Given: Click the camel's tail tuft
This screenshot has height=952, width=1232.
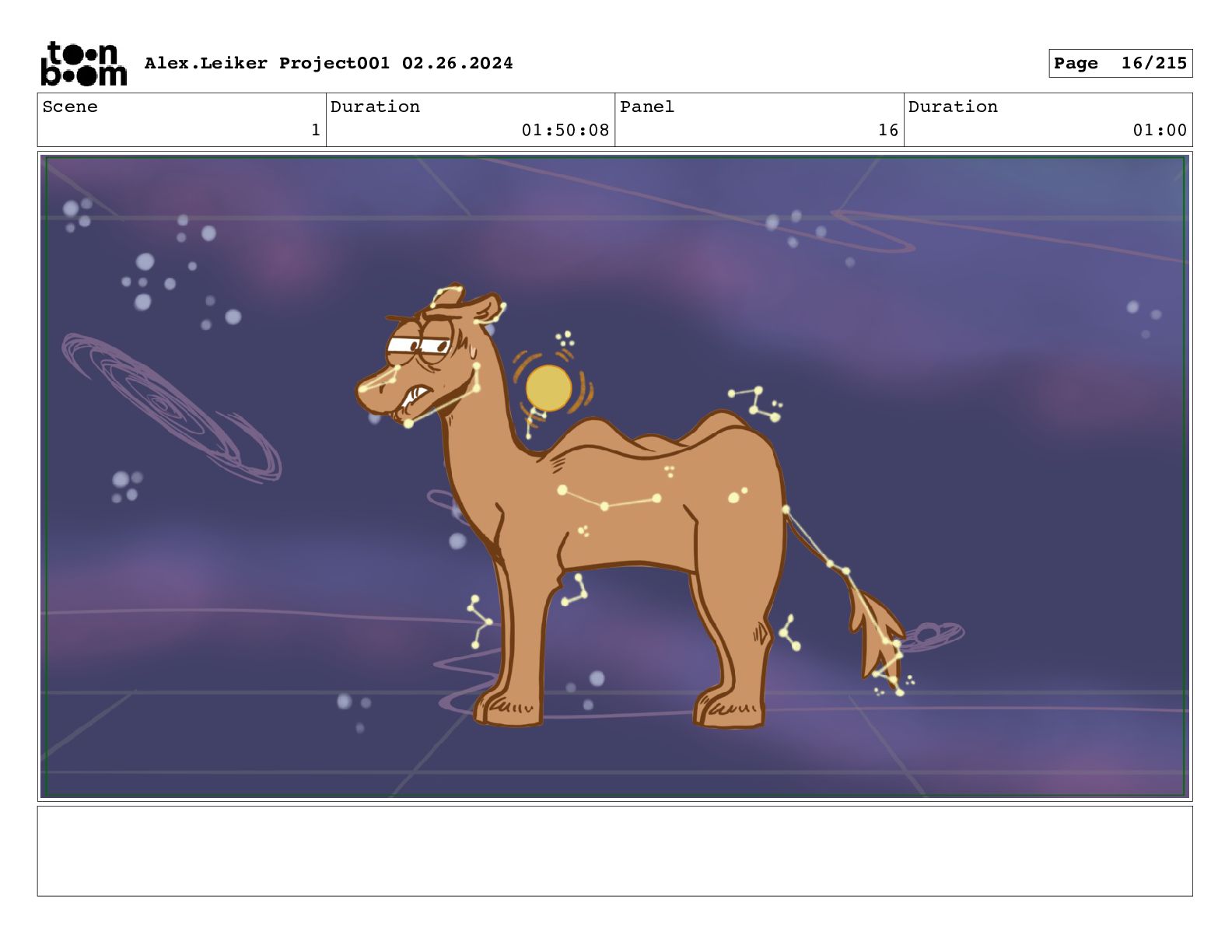Looking at the screenshot, I should 879,636.
